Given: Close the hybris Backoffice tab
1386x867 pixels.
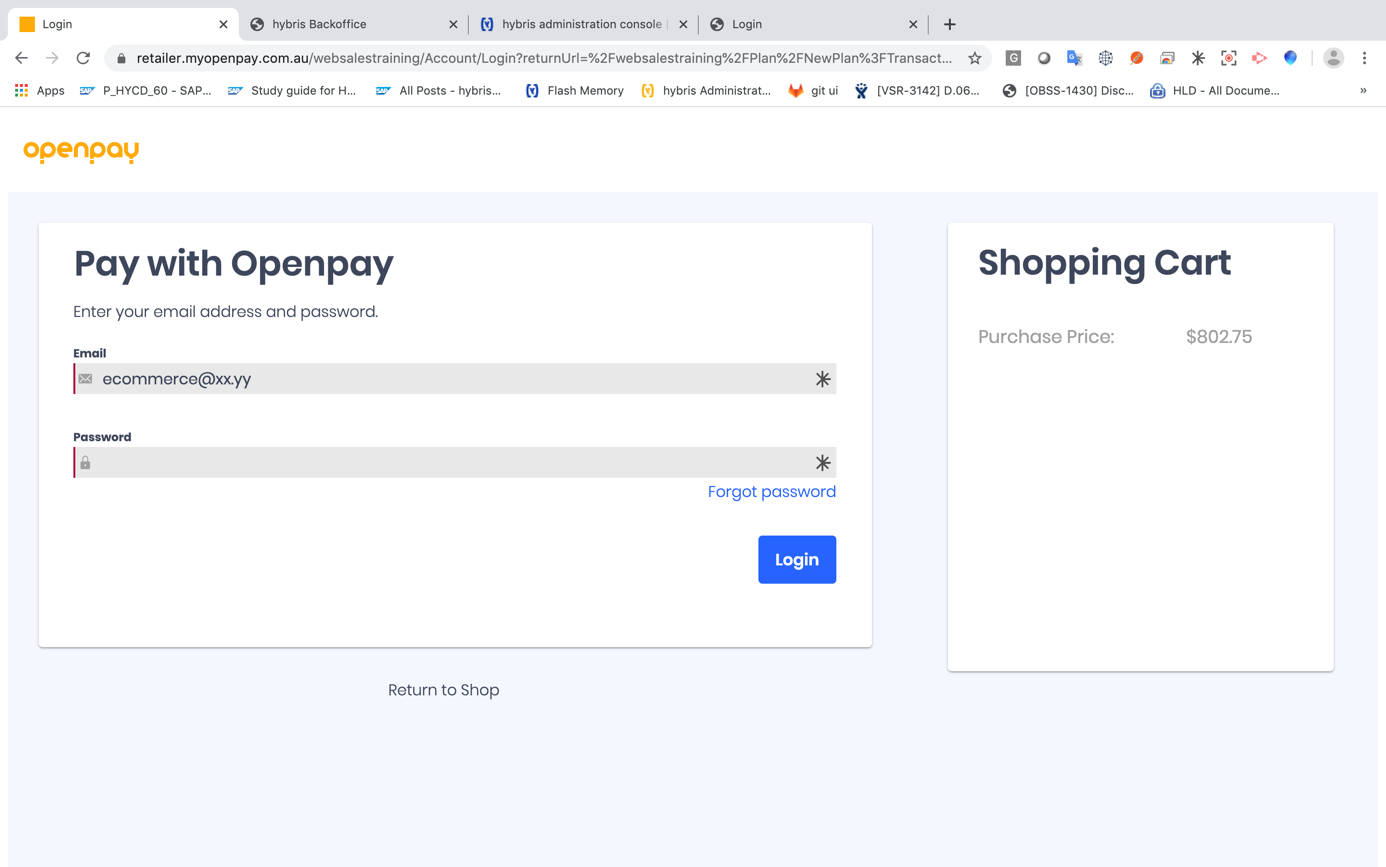Looking at the screenshot, I should pos(453,24).
